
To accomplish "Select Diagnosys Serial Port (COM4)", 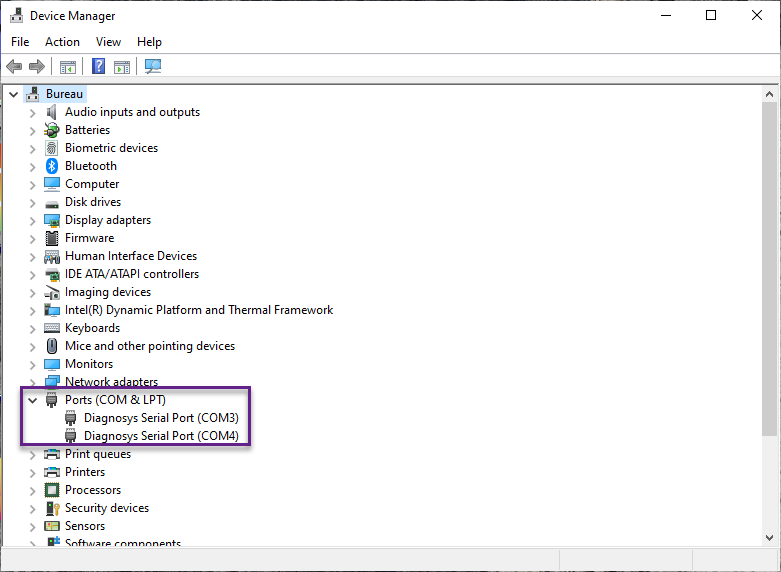I will tap(161, 435).
